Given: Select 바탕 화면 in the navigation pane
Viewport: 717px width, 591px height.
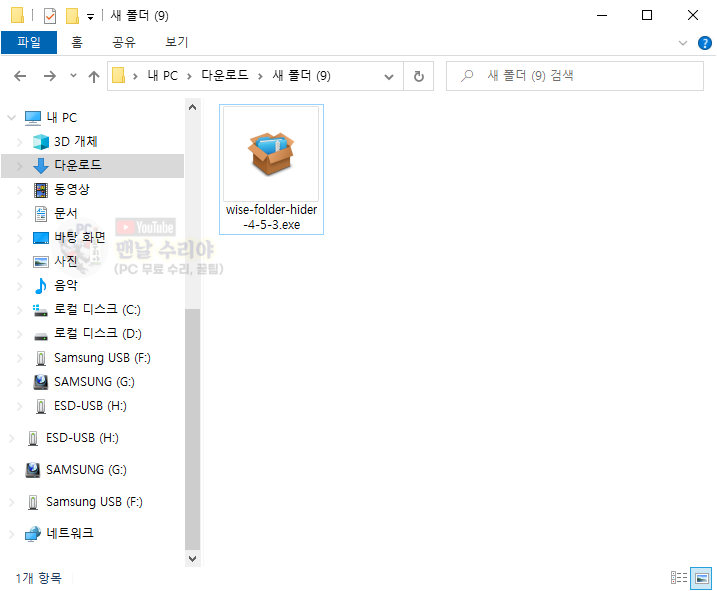Looking at the screenshot, I should tap(80, 237).
